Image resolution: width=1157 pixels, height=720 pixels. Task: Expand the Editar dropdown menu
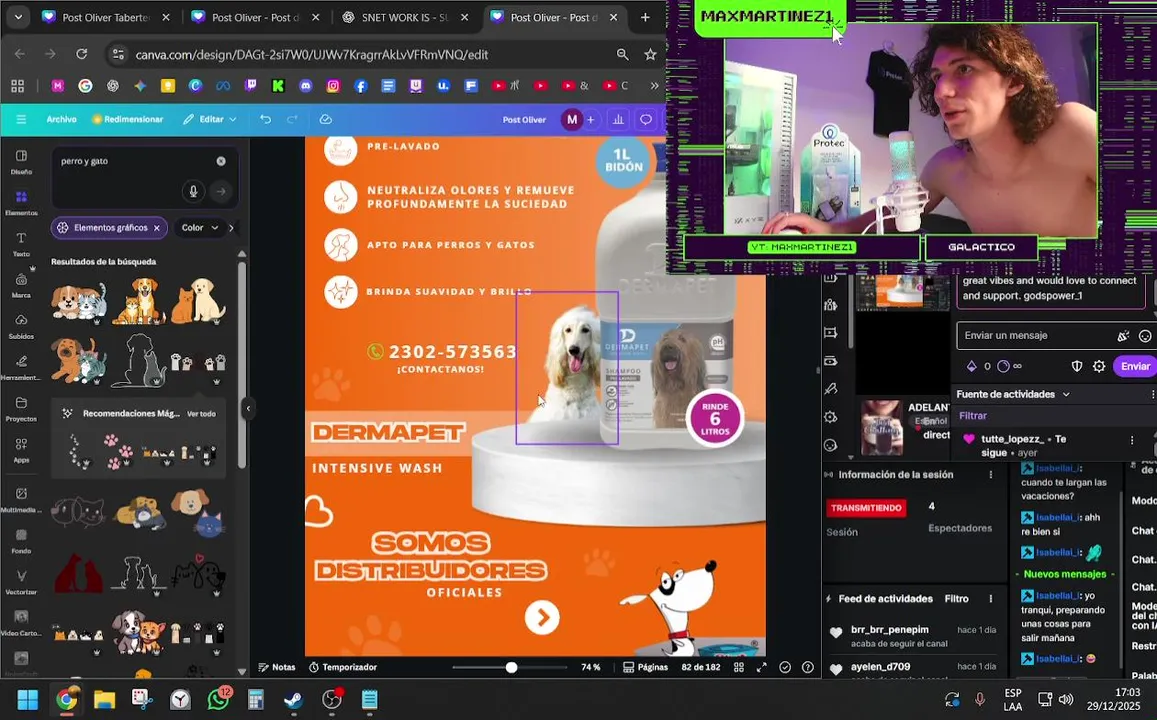click(210, 120)
